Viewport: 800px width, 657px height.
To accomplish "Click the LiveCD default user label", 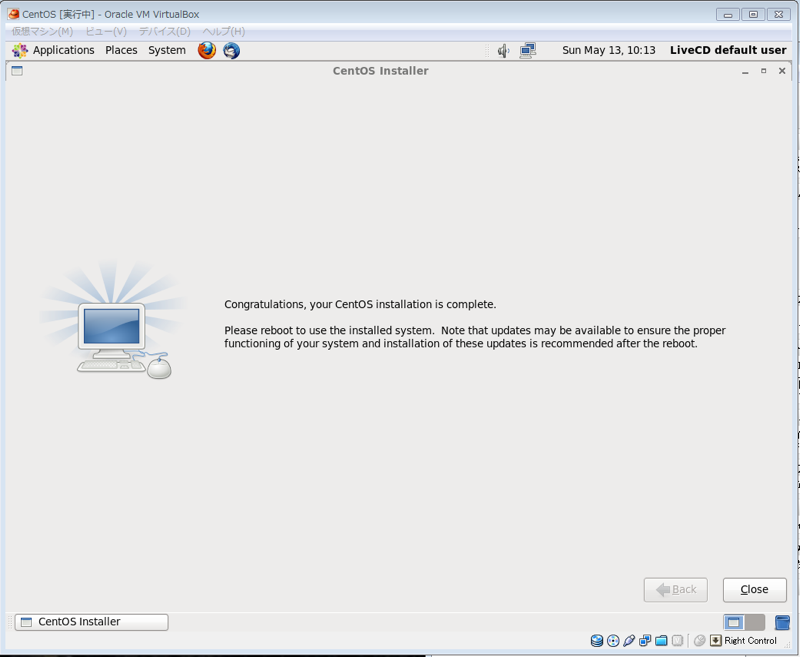I will tap(728, 50).
